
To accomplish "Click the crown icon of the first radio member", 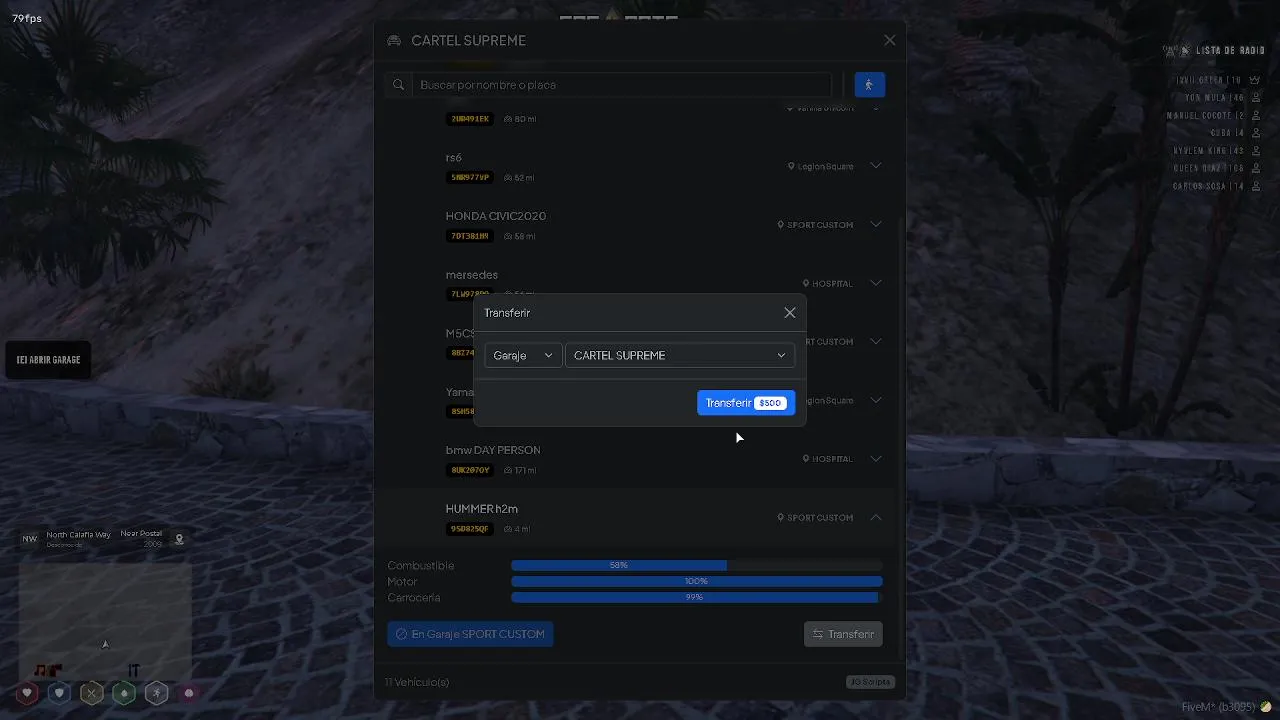I will 1256,80.
